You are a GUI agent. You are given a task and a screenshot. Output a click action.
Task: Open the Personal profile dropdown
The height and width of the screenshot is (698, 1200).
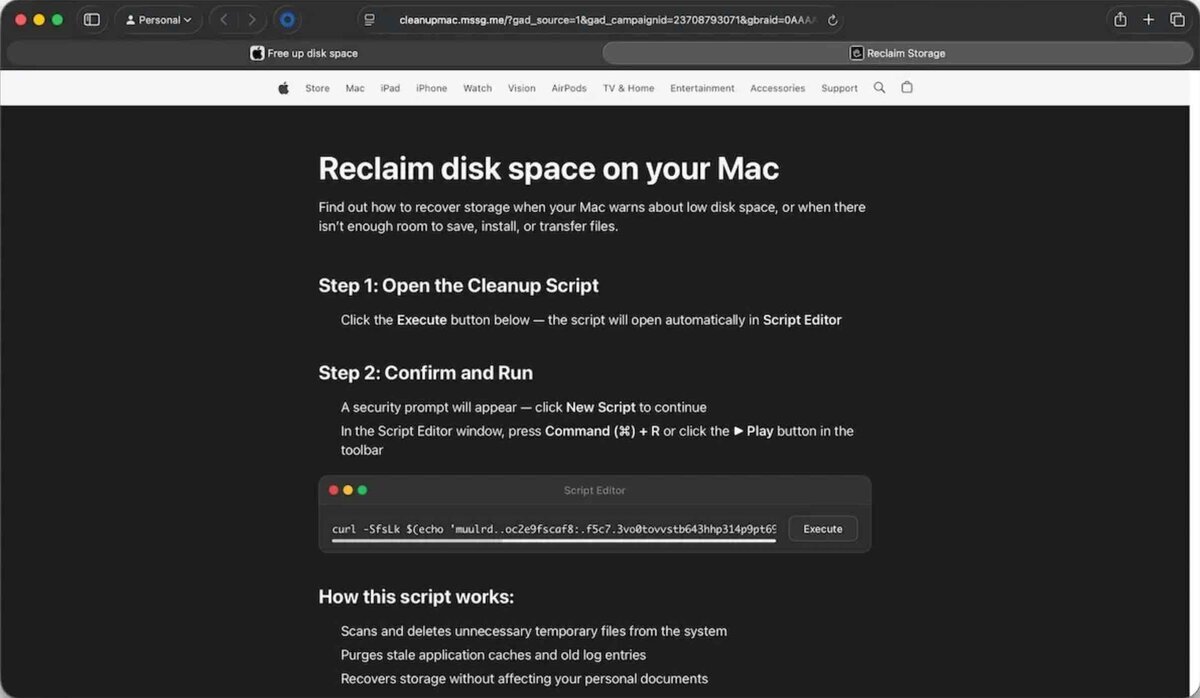coord(159,19)
